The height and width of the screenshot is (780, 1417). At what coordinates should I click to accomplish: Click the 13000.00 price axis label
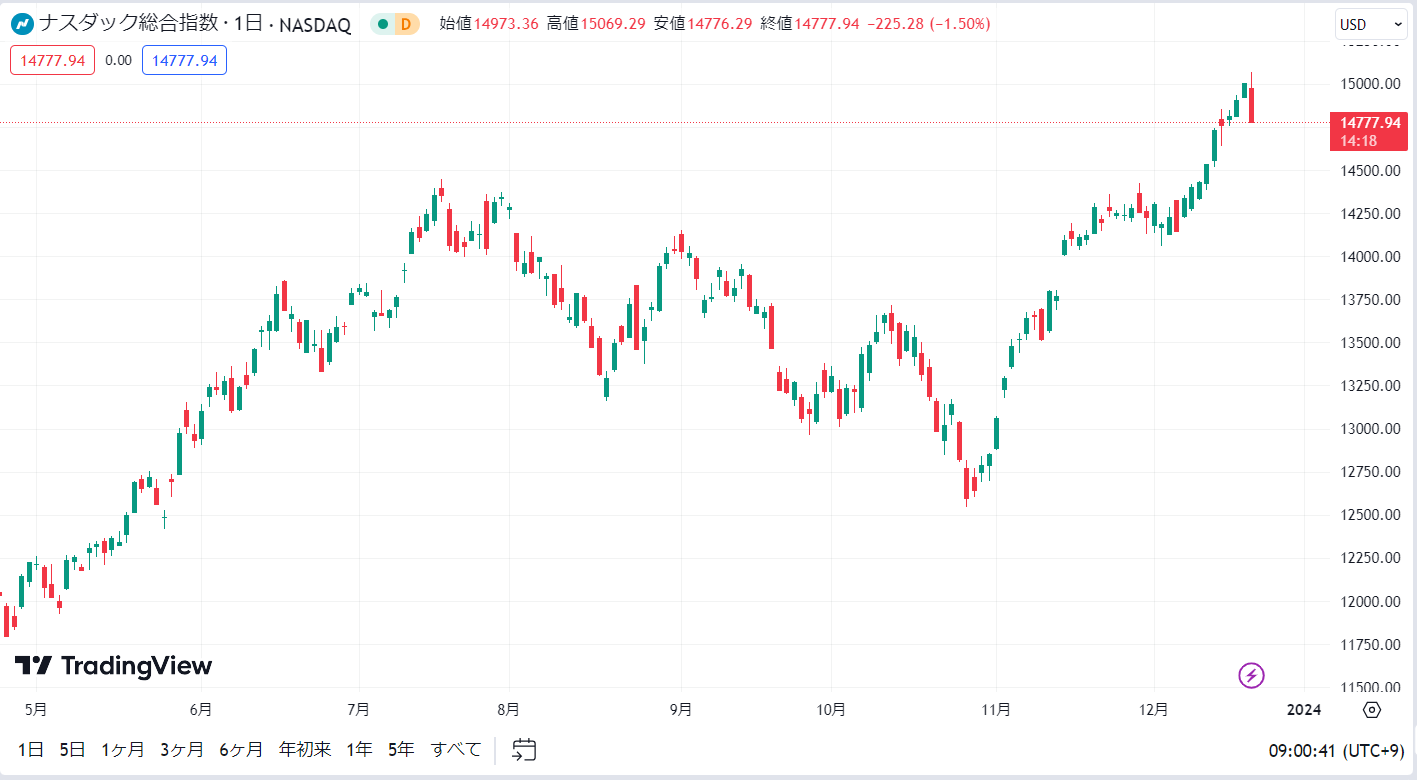pyautogui.click(x=1370, y=429)
